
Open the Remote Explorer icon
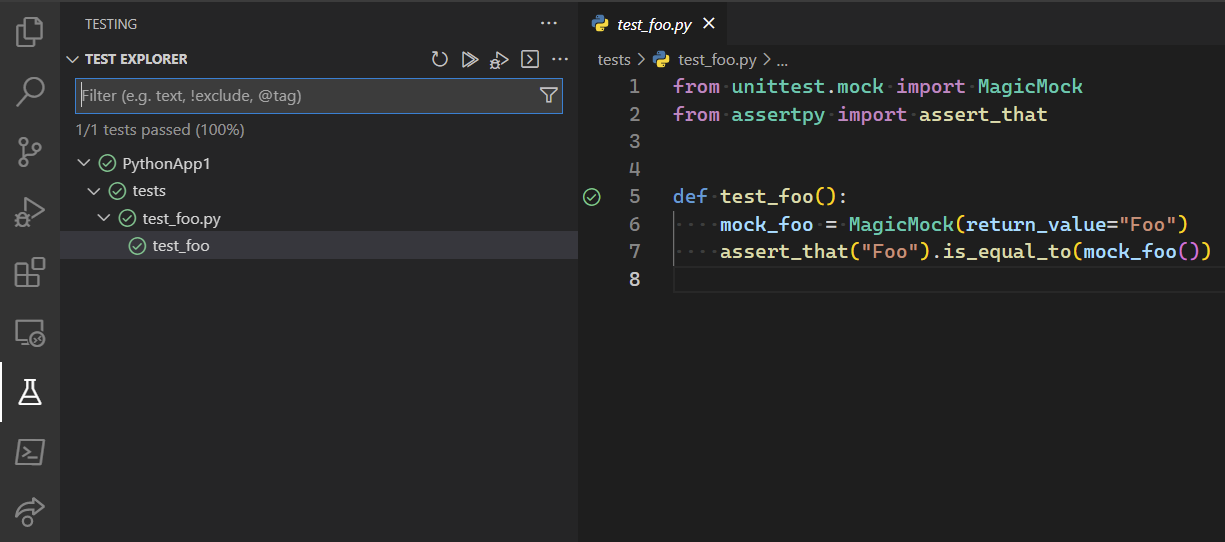tap(30, 332)
